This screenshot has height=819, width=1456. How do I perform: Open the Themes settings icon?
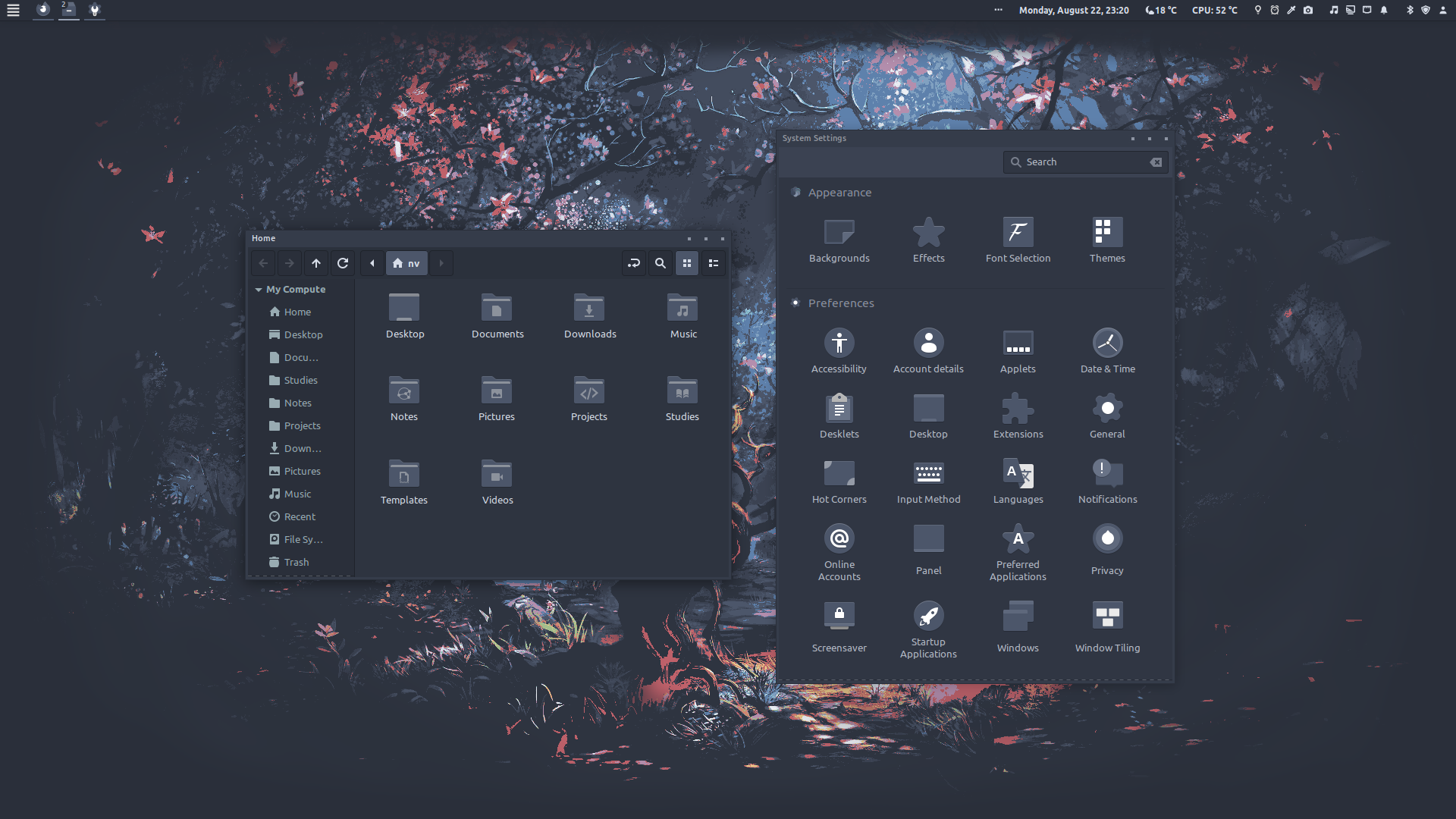pos(1107,233)
